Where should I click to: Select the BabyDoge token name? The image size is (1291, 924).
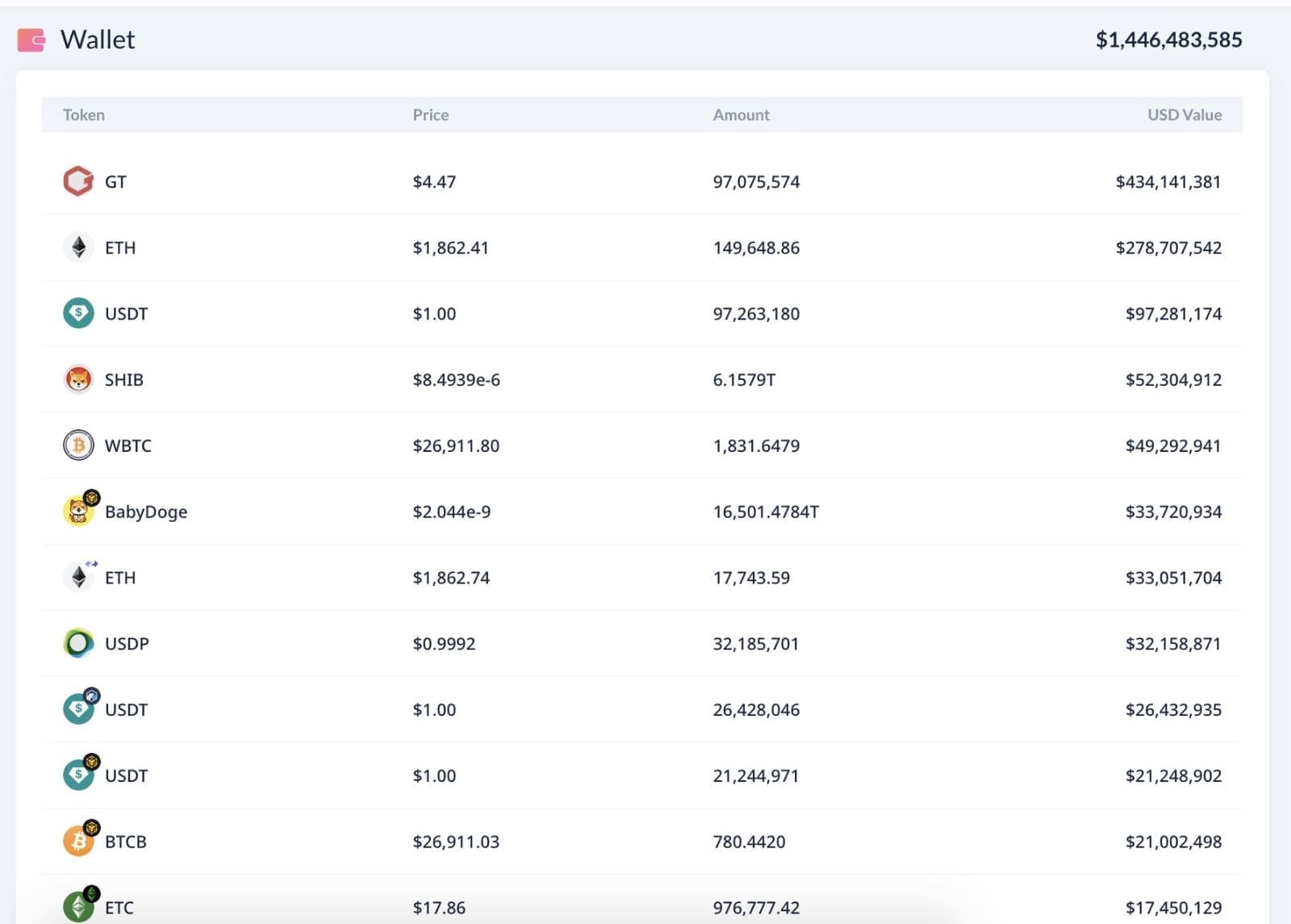(146, 512)
